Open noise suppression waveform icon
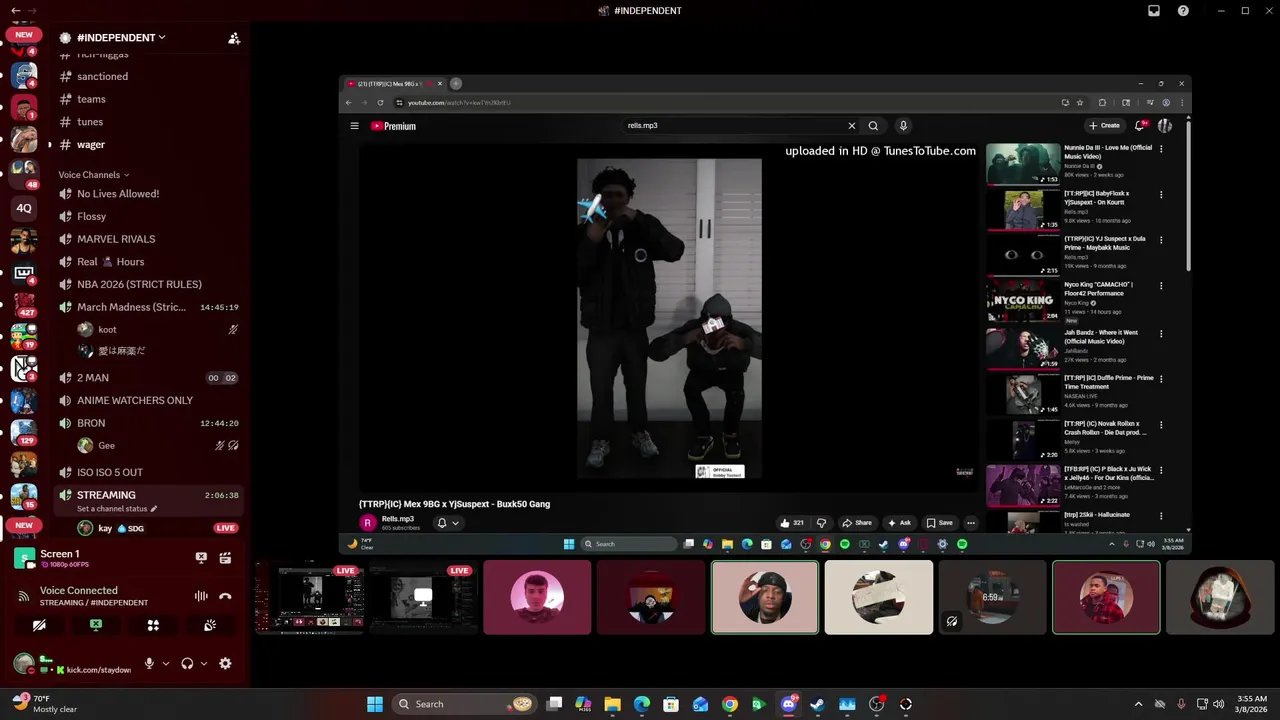Viewport: 1280px width, 720px height. [201, 596]
